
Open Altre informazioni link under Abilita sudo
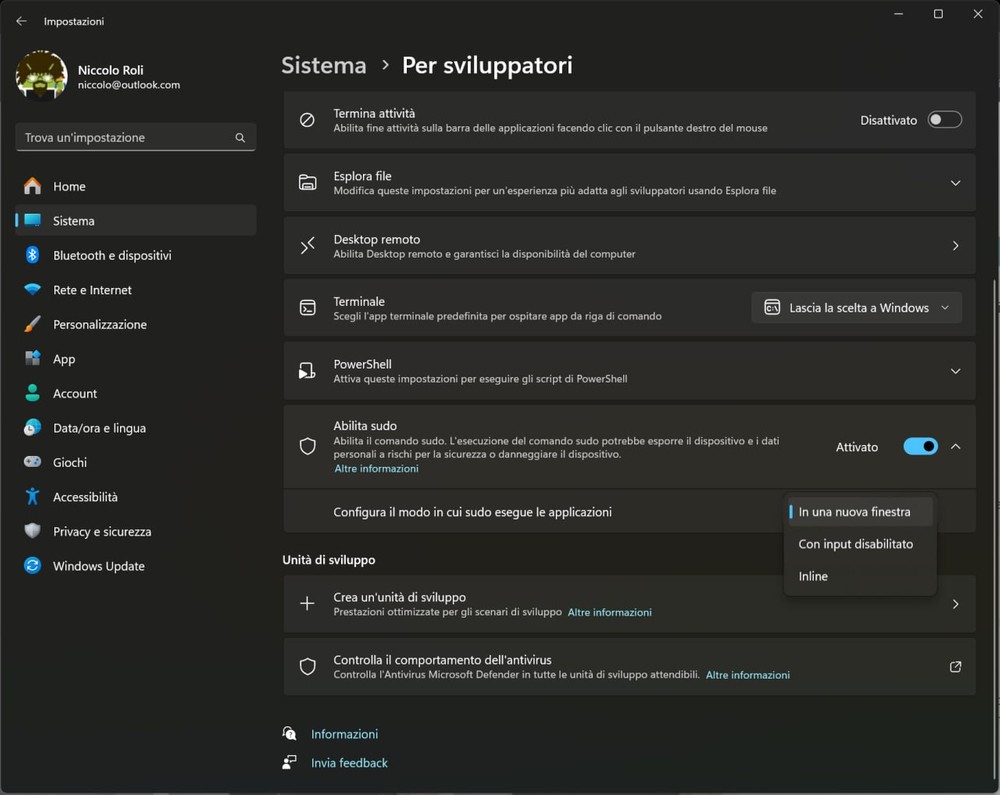pyautogui.click(x=376, y=469)
